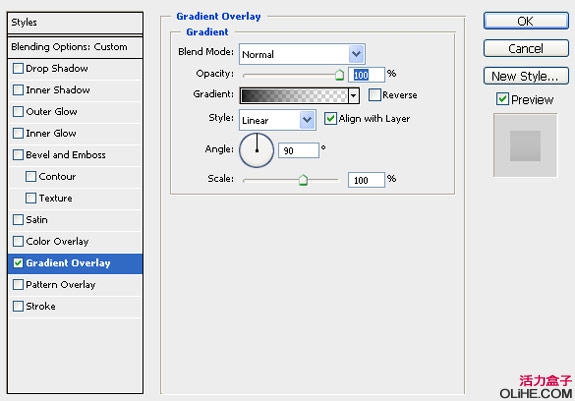Uncheck Align with Layer
The height and width of the screenshot is (401, 575).
coord(330,119)
